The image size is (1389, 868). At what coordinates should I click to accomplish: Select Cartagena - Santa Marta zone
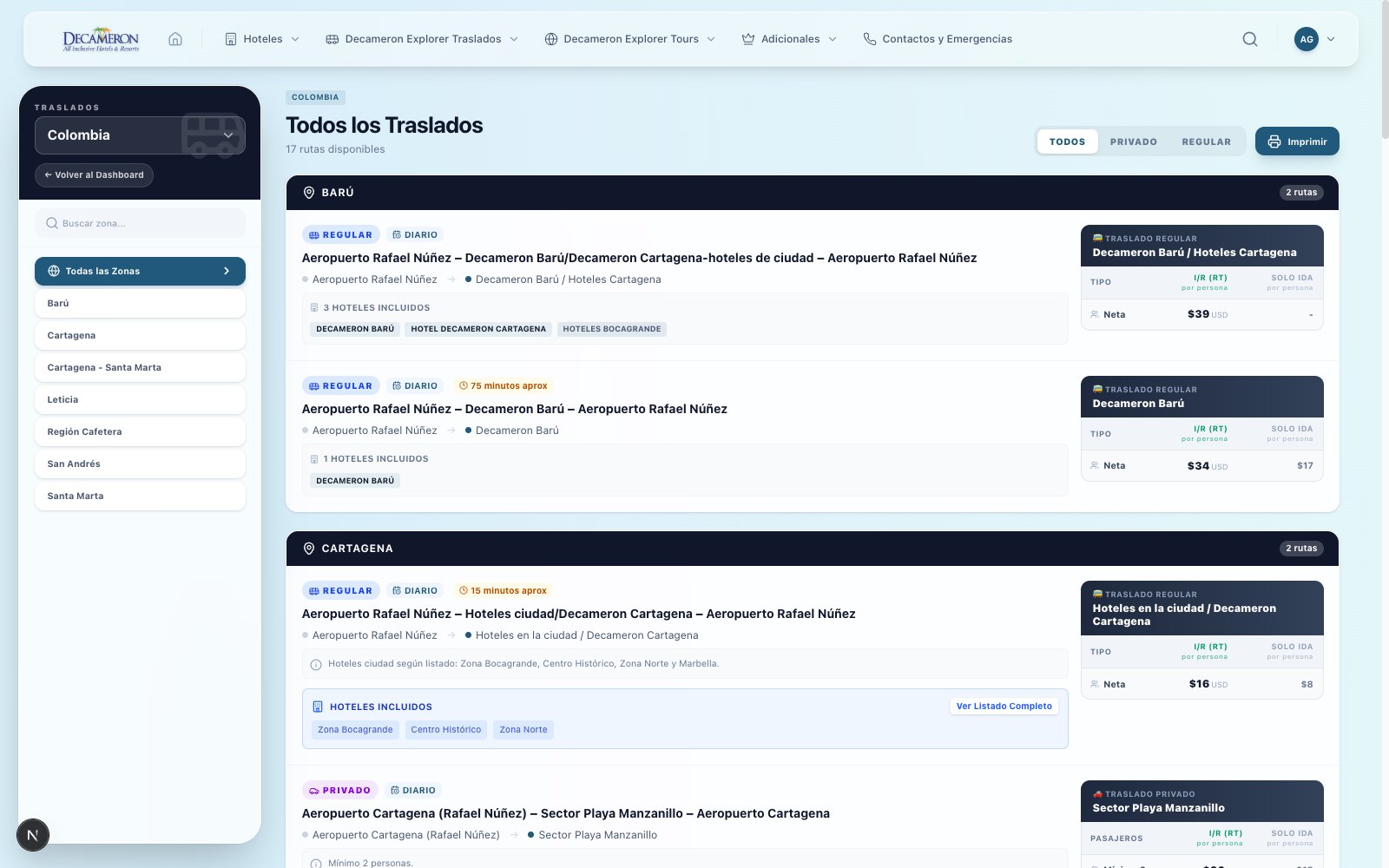pos(140,367)
